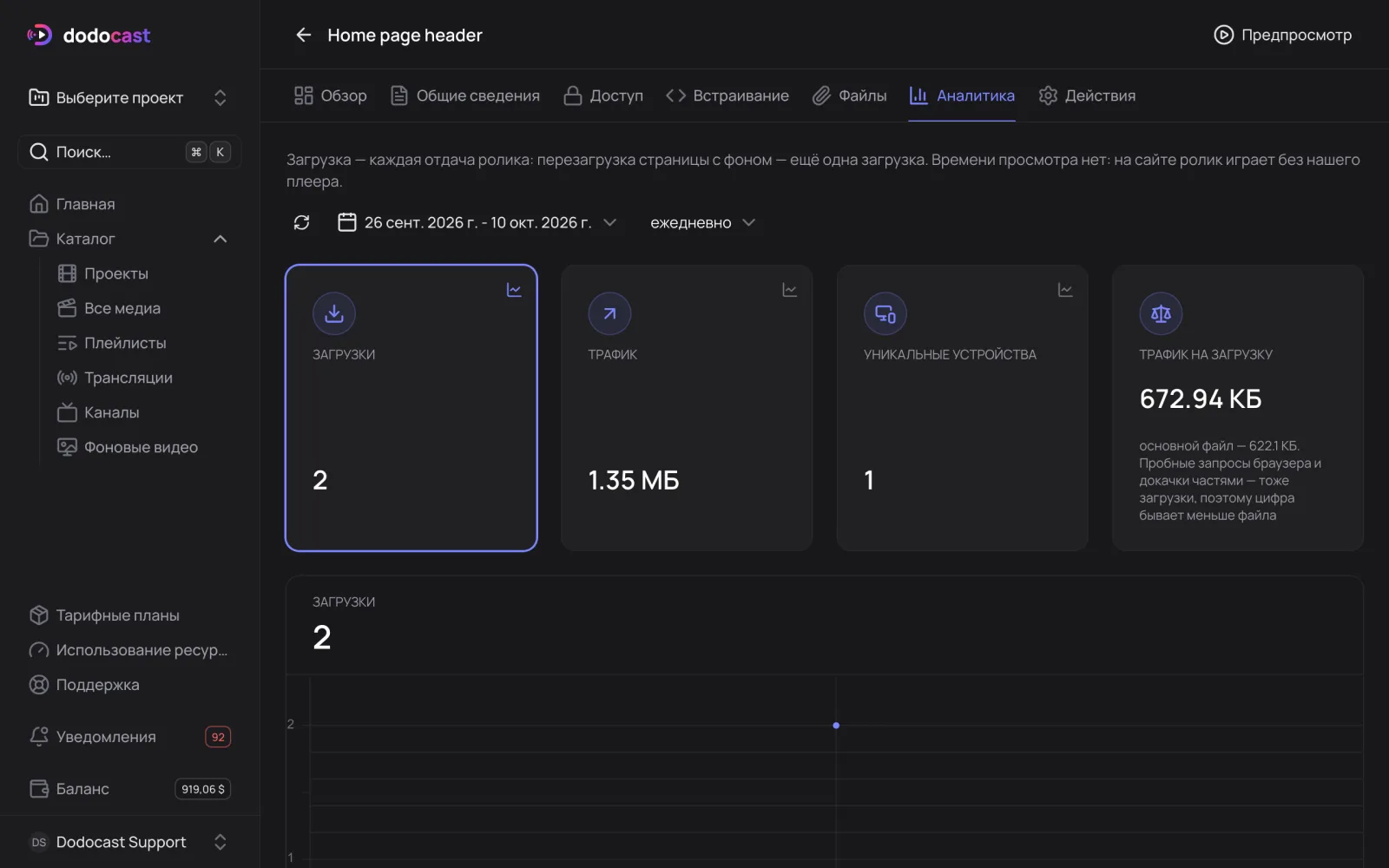Click the calendar icon beside the date range
The image size is (1389, 868).
pyautogui.click(x=347, y=222)
